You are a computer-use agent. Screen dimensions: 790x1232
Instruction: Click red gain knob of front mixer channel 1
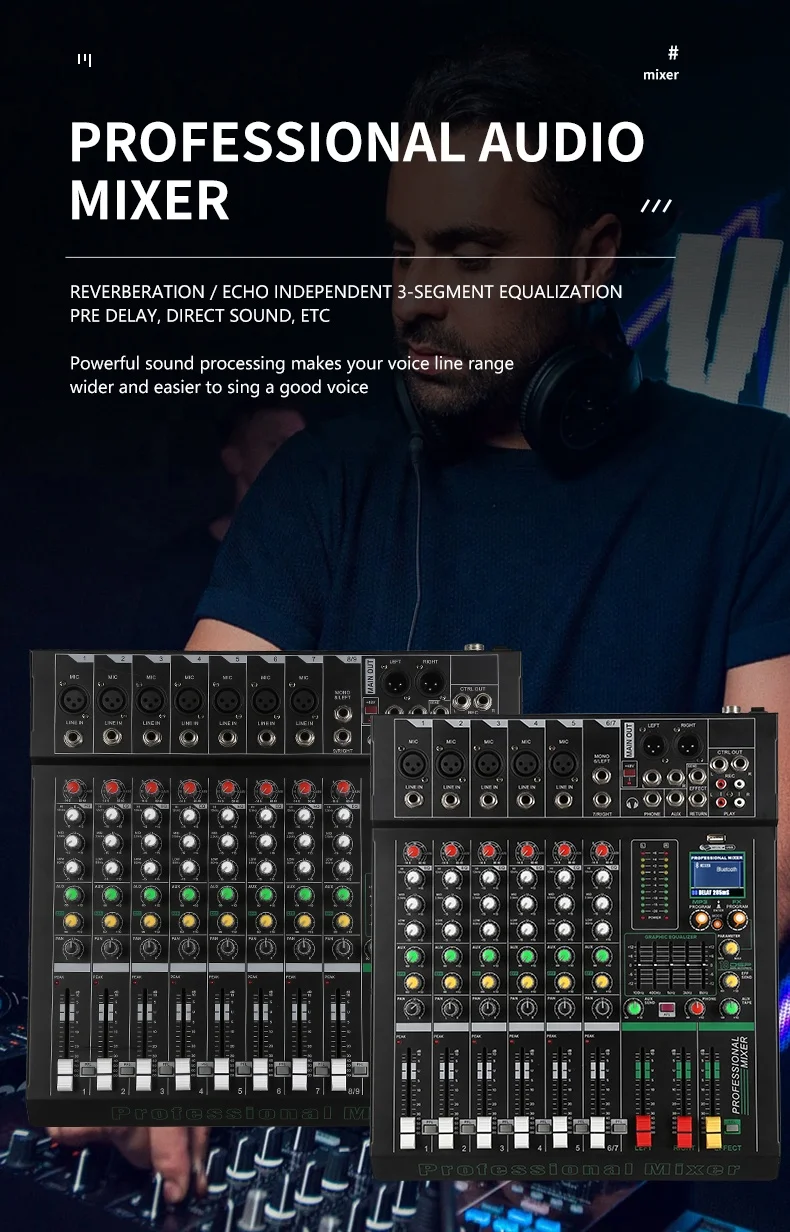click(413, 851)
